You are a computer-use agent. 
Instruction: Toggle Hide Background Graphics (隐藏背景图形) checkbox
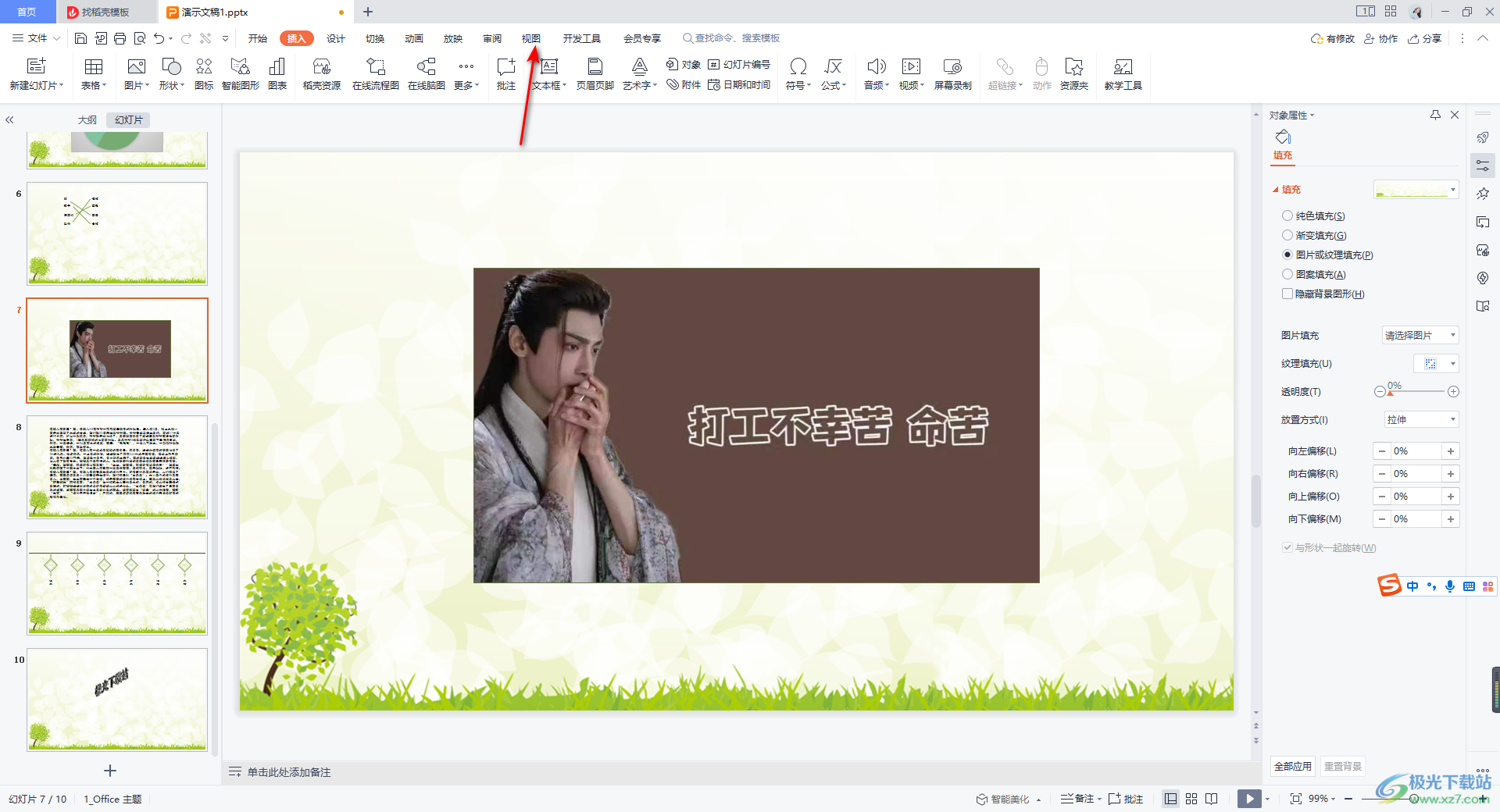[1287, 294]
